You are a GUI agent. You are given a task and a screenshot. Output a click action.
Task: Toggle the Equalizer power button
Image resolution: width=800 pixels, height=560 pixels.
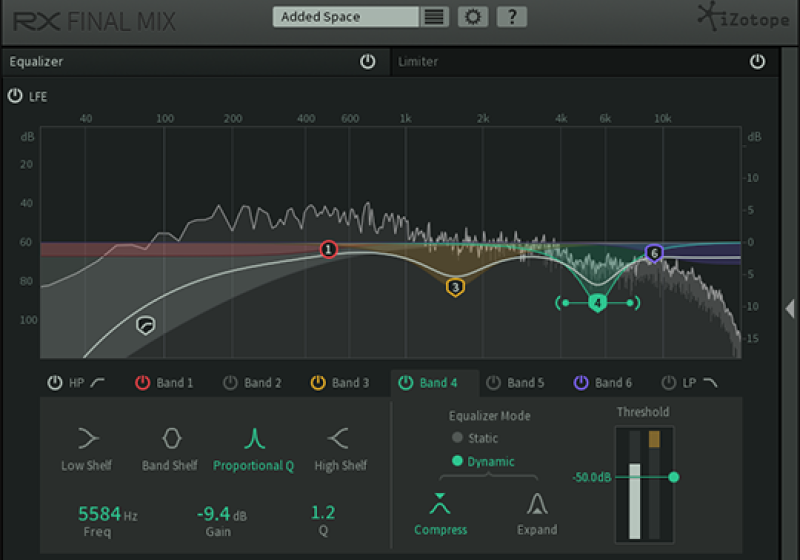(x=368, y=62)
